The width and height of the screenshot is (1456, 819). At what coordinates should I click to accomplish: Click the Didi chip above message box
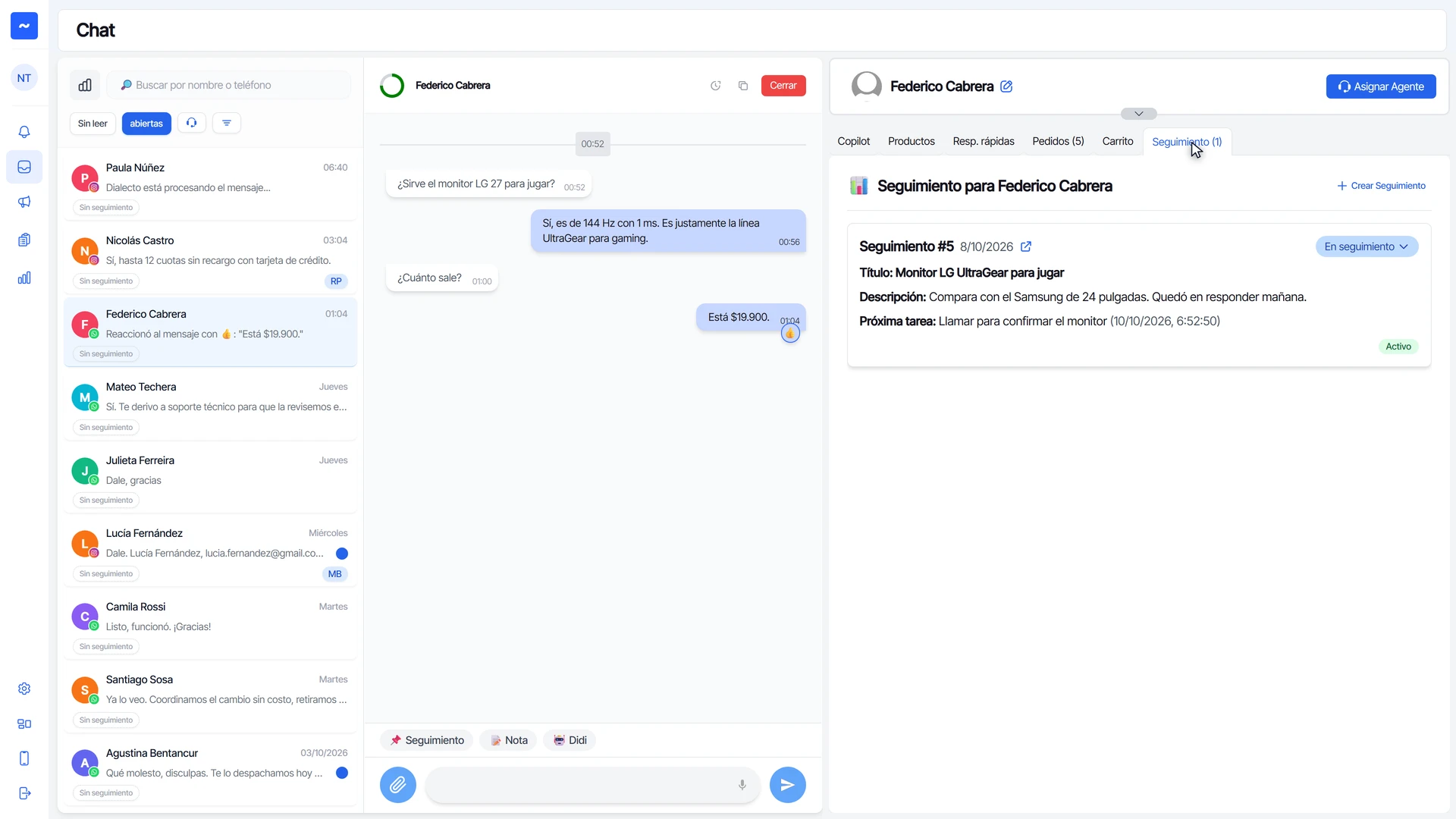570,740
